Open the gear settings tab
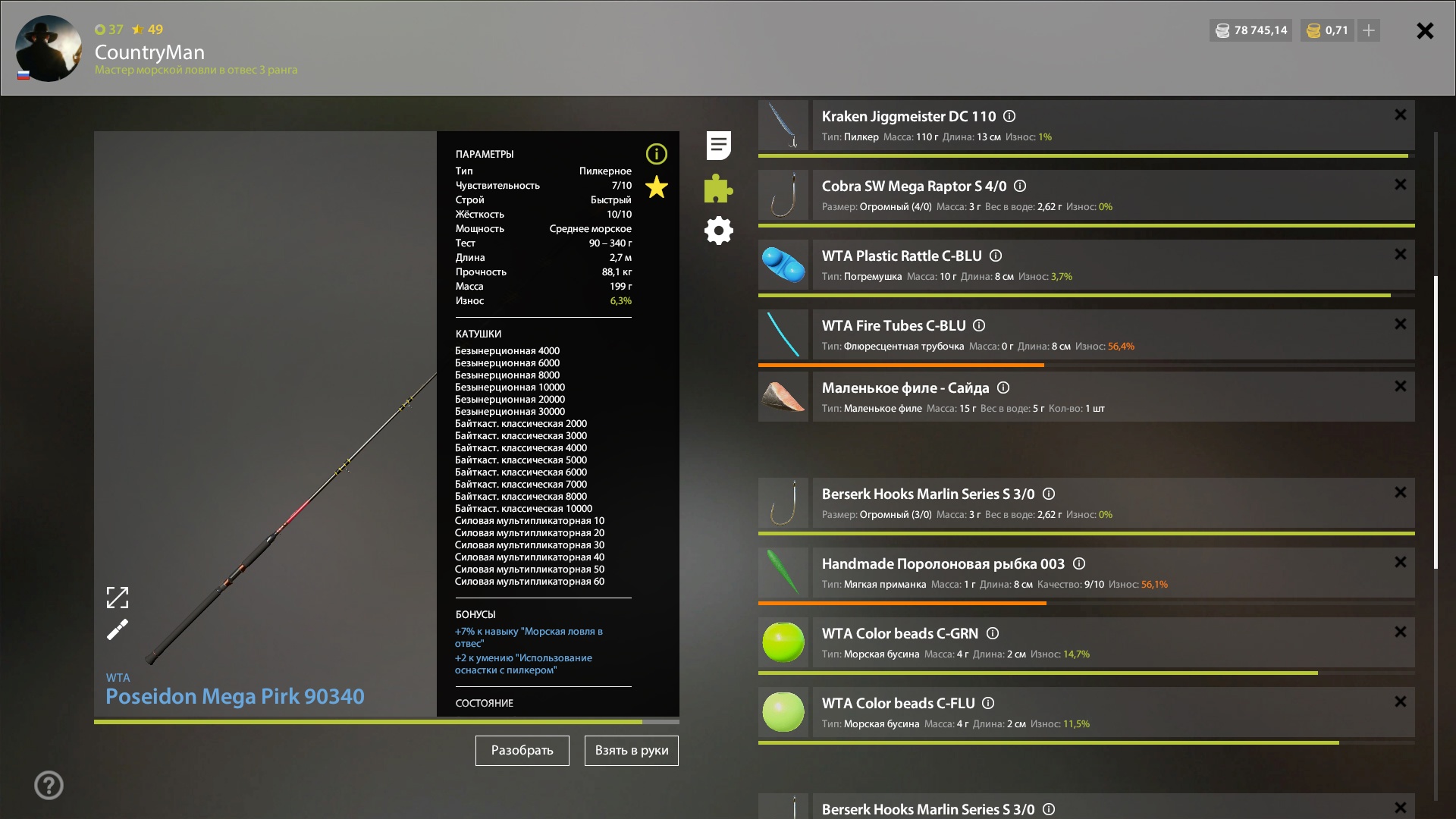Viewport: 1456px width, 819px height. click(x=718, y=231)
